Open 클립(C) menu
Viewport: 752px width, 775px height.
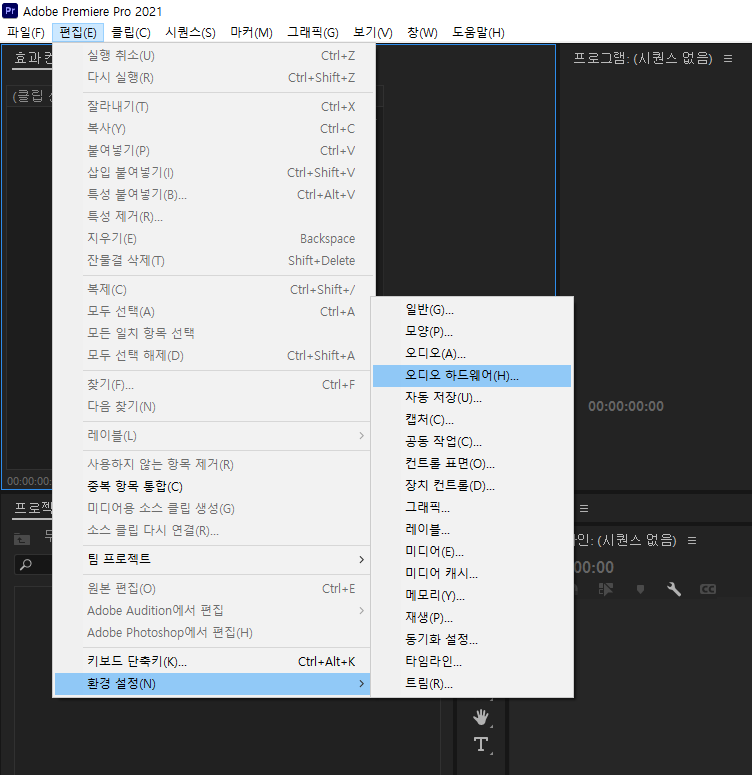point(131,33)
